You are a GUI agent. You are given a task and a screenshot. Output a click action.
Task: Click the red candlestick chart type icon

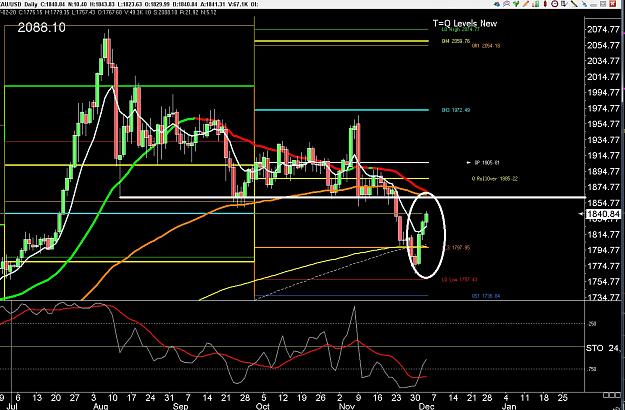pos(545,4)
